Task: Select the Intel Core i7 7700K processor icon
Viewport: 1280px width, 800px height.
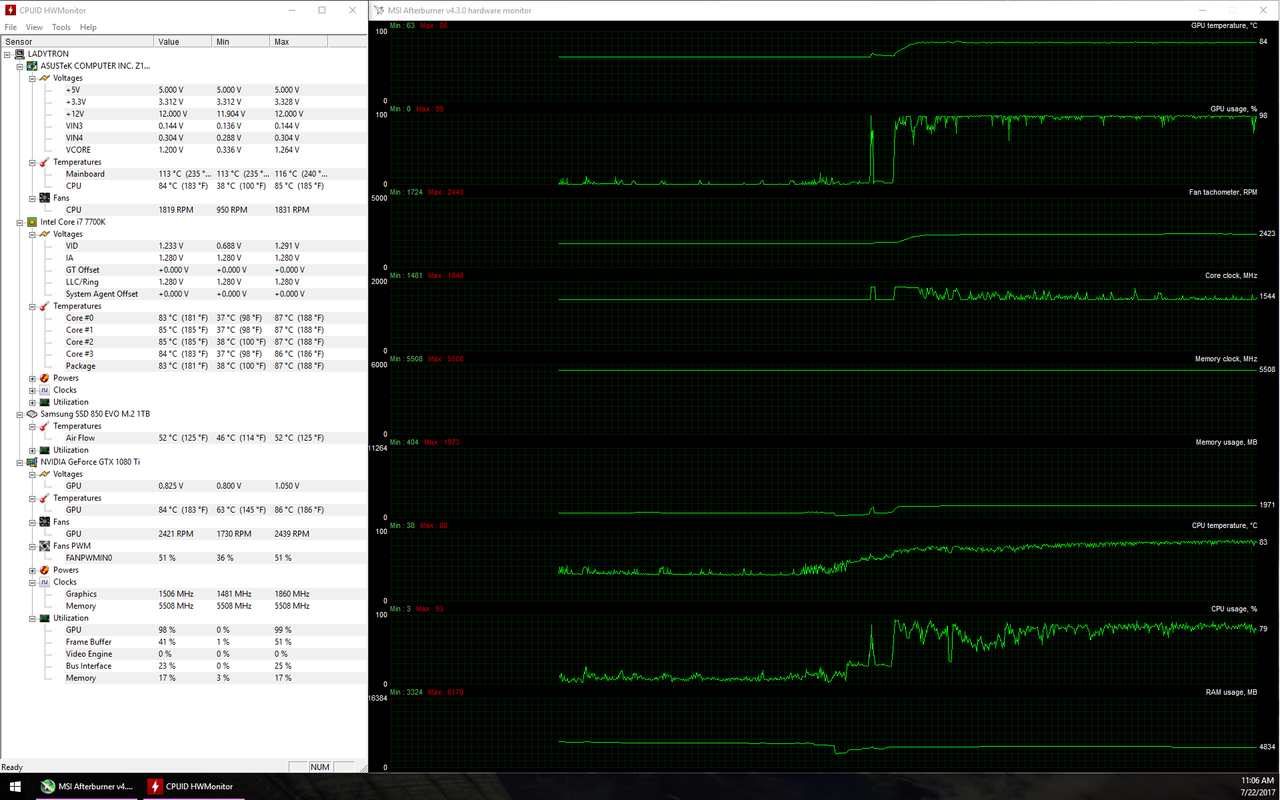Action: 32,222
